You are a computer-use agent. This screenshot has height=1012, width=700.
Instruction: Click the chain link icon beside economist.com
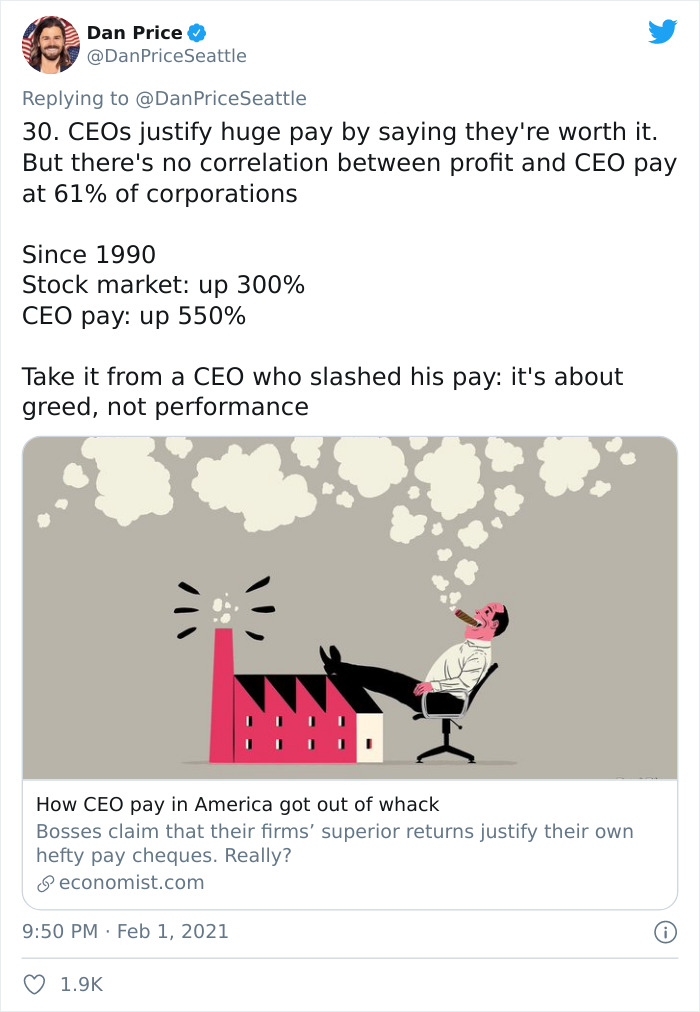(x=47, y=883)
